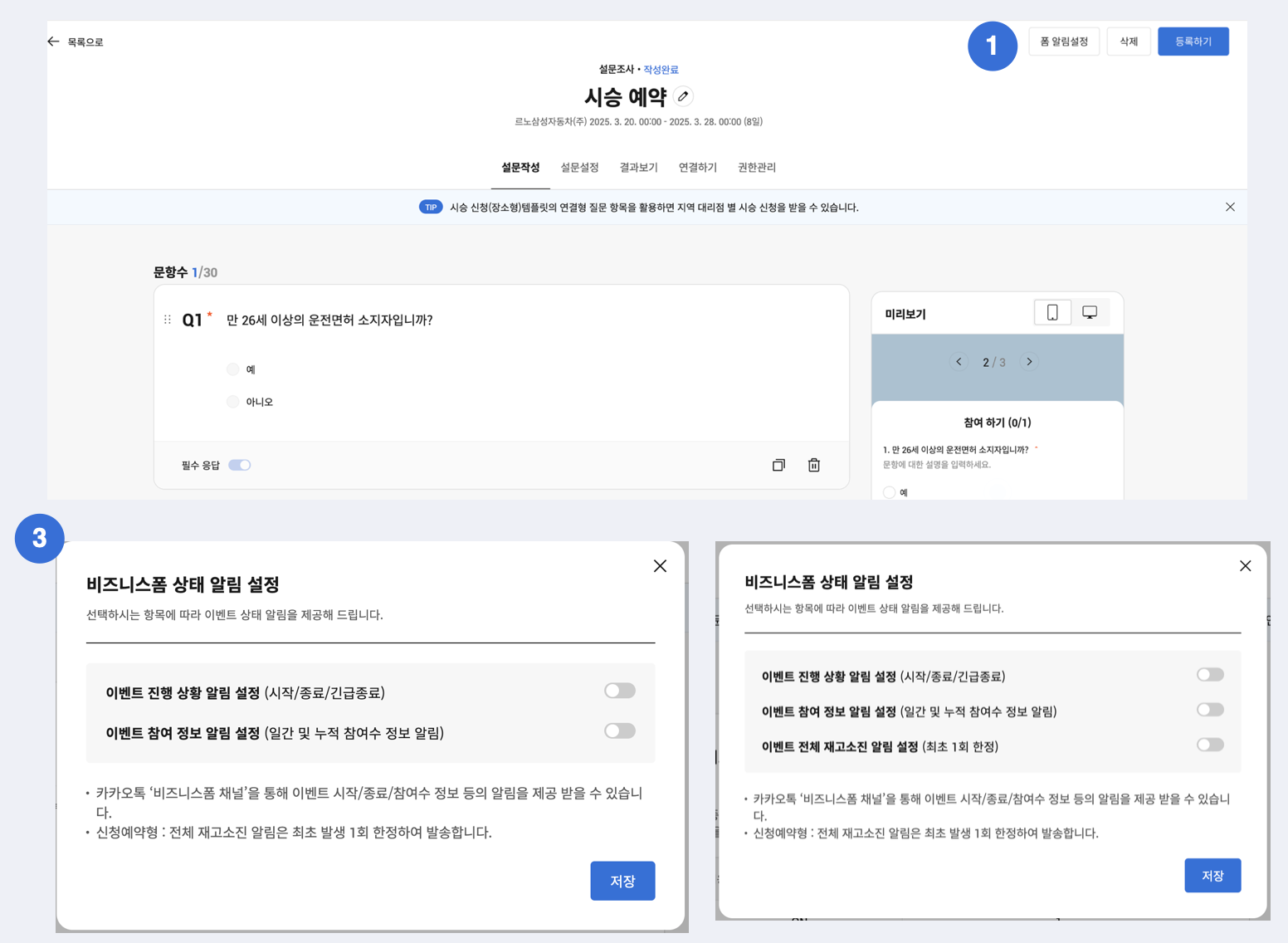Edit the survey title with pencil icon
1288x943 pixels.
[x=683, y=96]
